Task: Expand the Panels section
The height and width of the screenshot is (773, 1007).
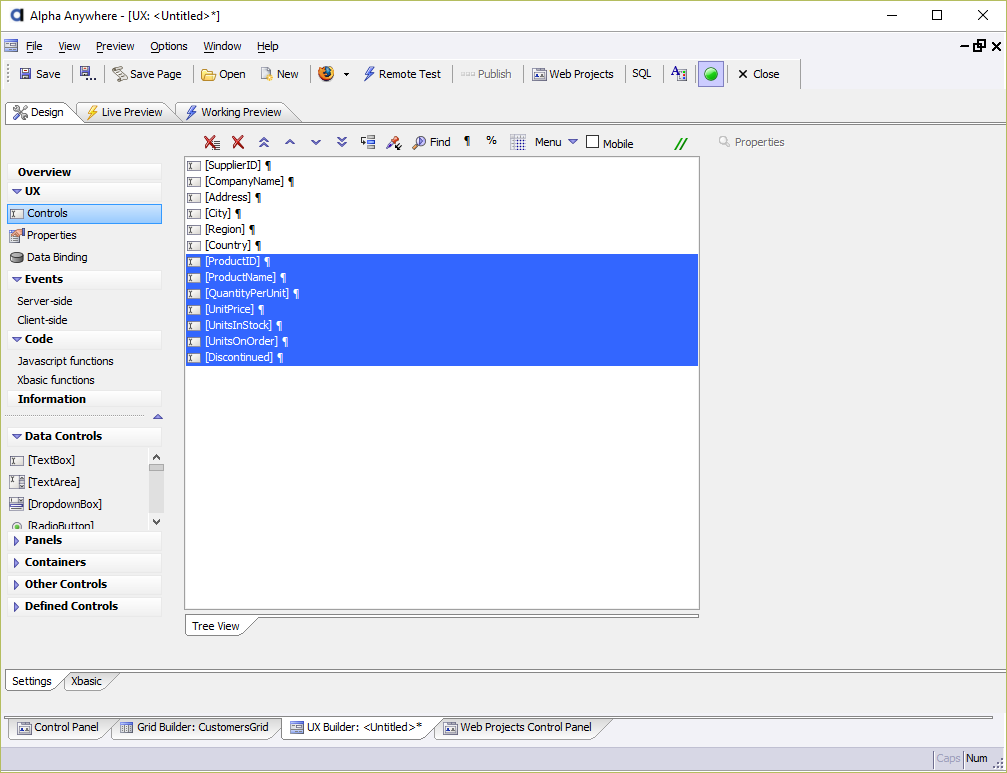Action: tap(17, 541)
